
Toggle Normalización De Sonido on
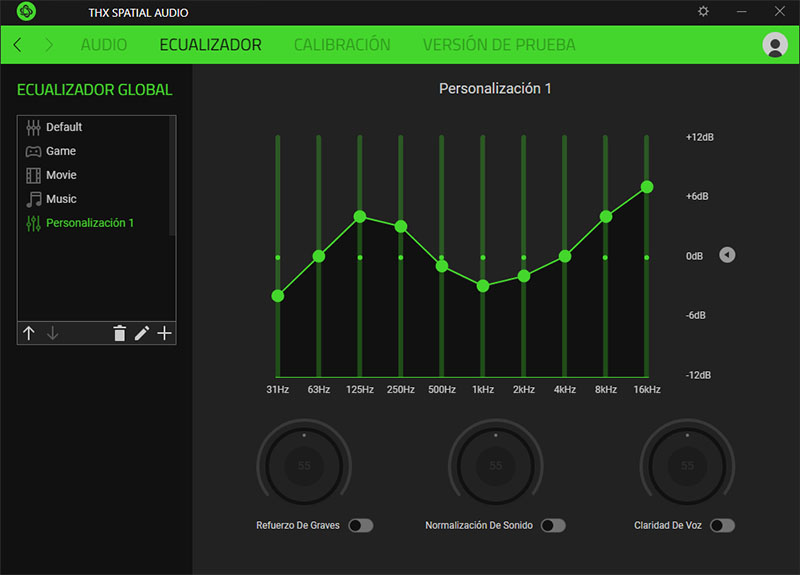point(553,525)
